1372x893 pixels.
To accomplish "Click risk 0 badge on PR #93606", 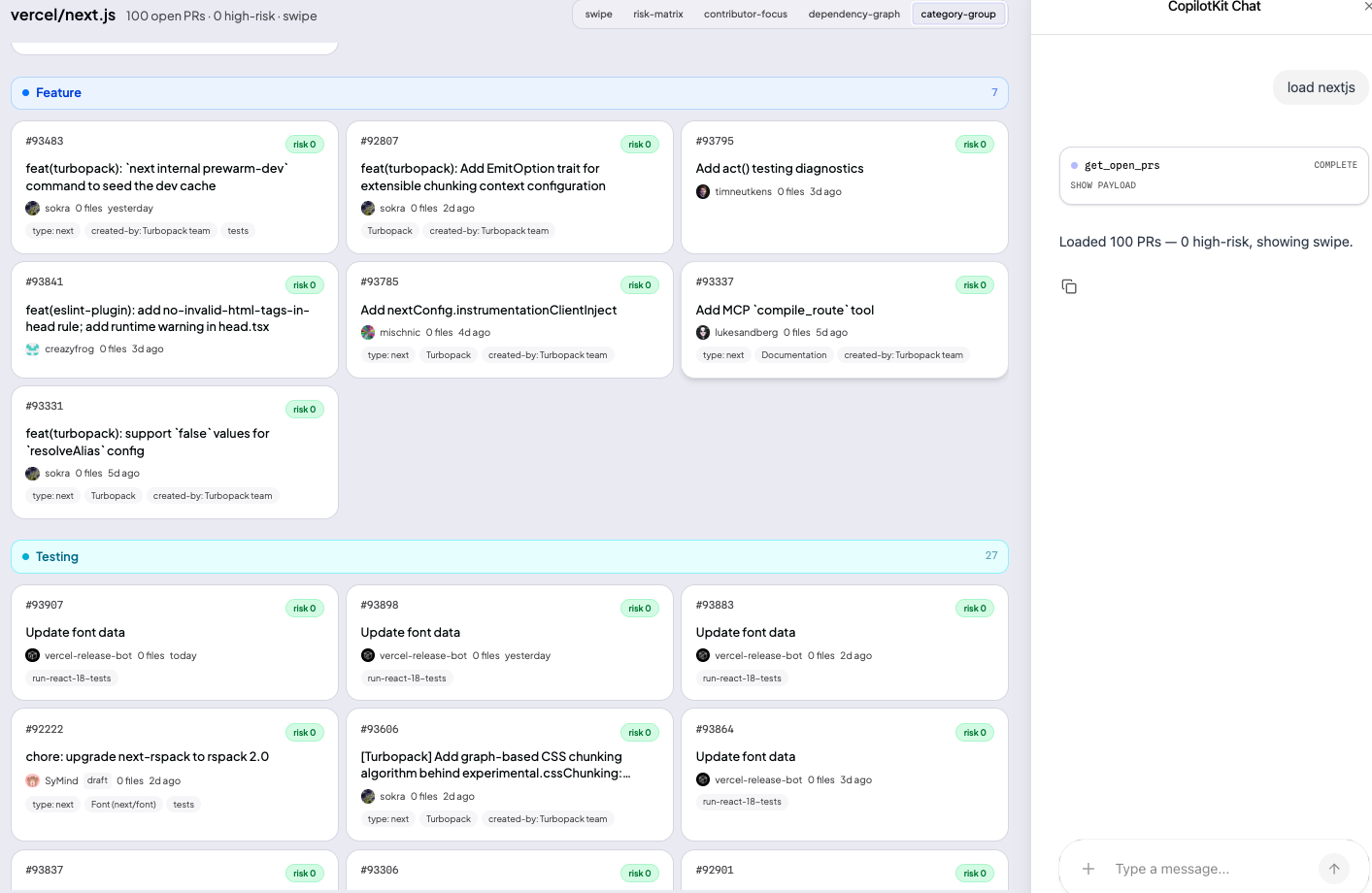I will click(x=640, y=733).
